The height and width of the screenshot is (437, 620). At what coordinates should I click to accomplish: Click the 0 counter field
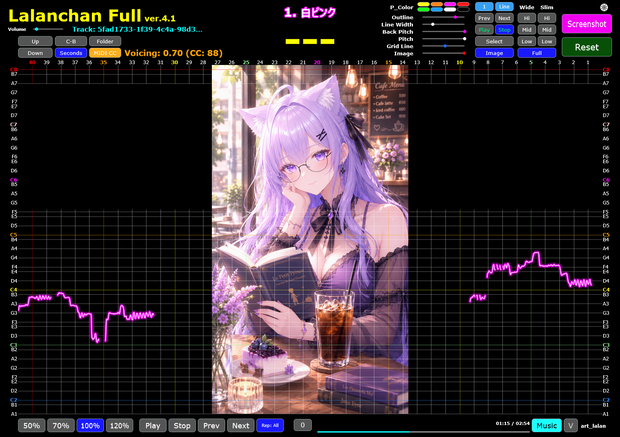click(302, 425)
